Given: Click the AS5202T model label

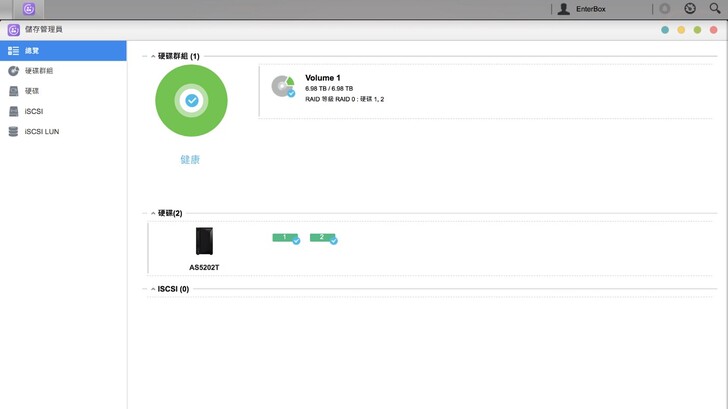Looking at the screenshot, I should [x=204, y=267].
